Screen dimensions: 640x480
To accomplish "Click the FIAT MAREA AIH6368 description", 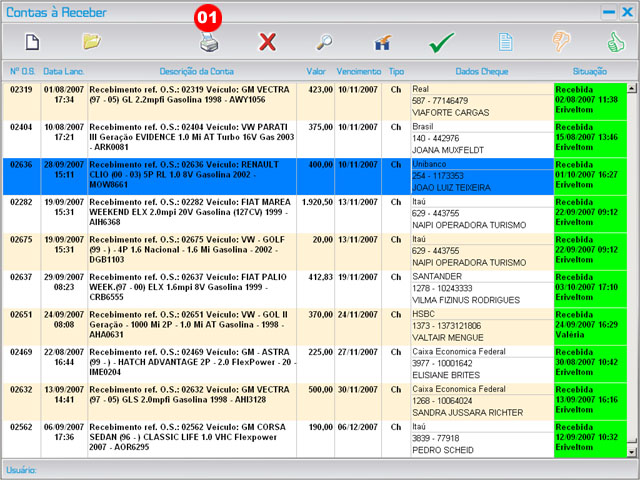I will pyautogui.click(x=190, y=212).
